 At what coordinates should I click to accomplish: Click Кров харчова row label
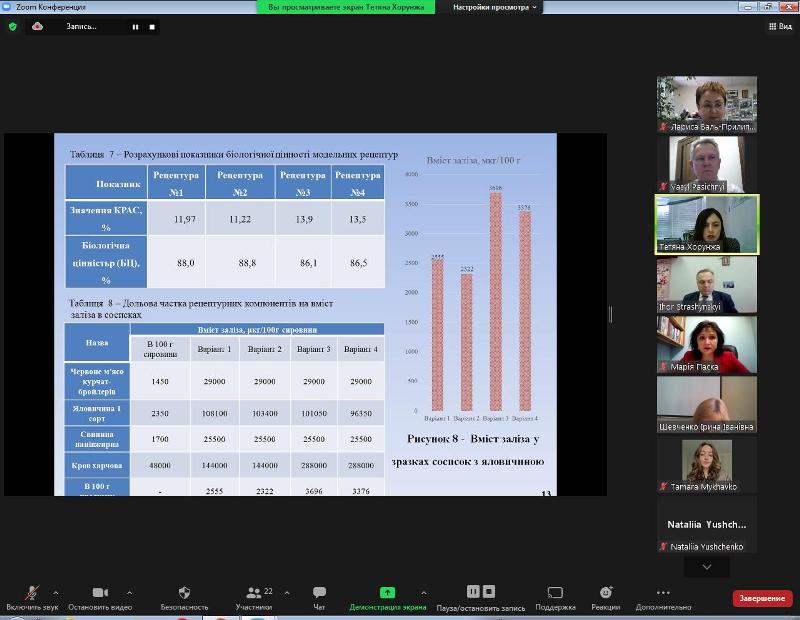pos(97,465)
